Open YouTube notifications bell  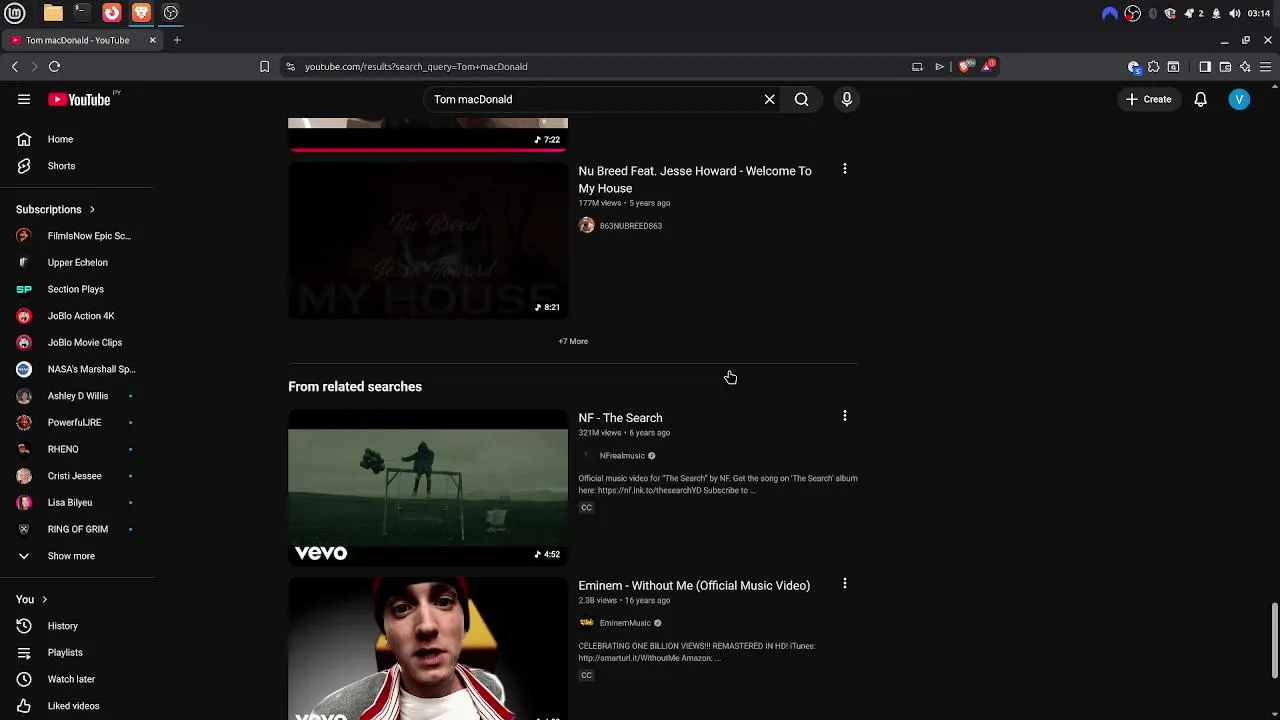[x=1200, y=99]
